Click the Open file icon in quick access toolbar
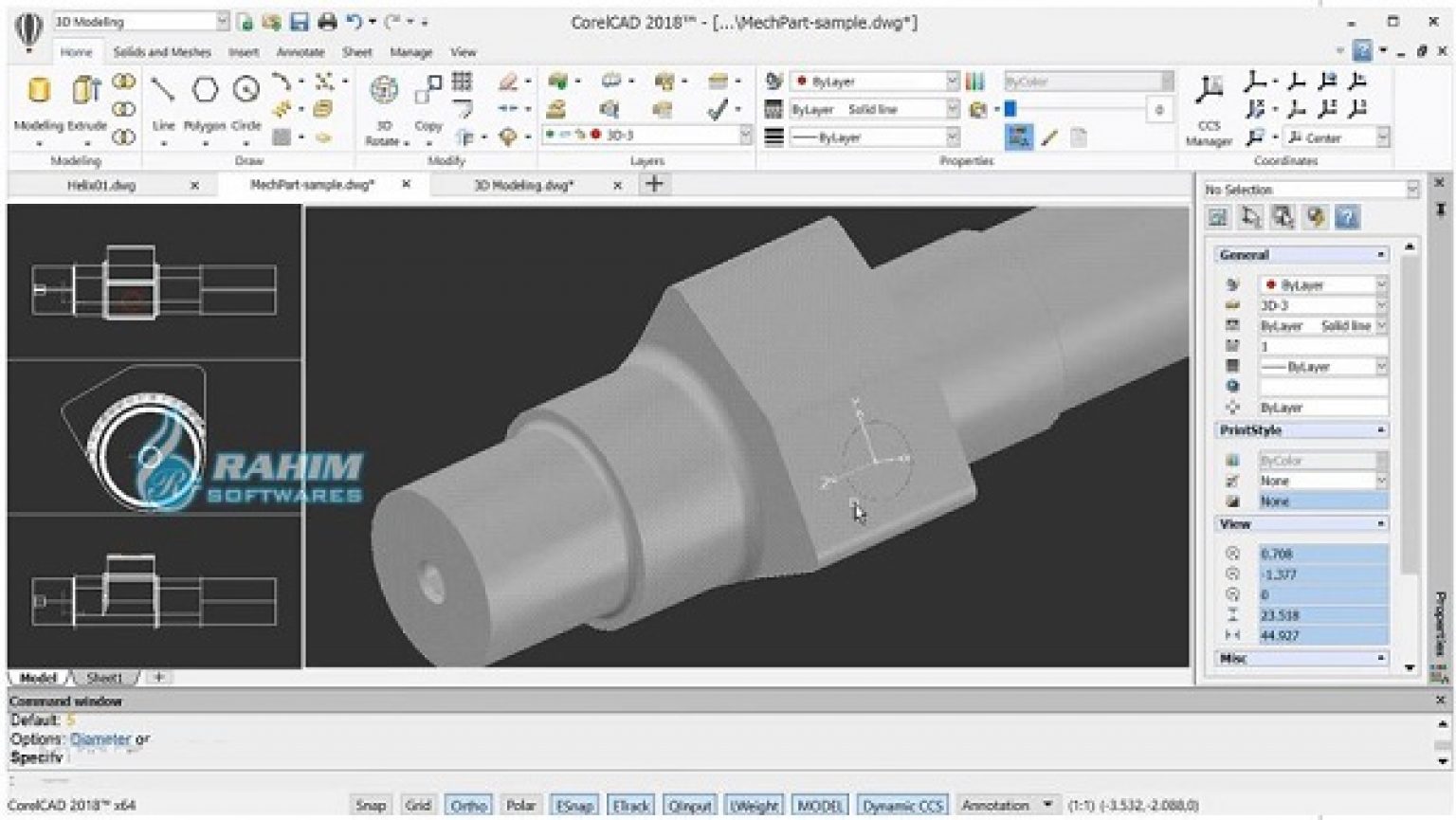This screenshot has height=820, width=1456. click(x=272, y=22)
